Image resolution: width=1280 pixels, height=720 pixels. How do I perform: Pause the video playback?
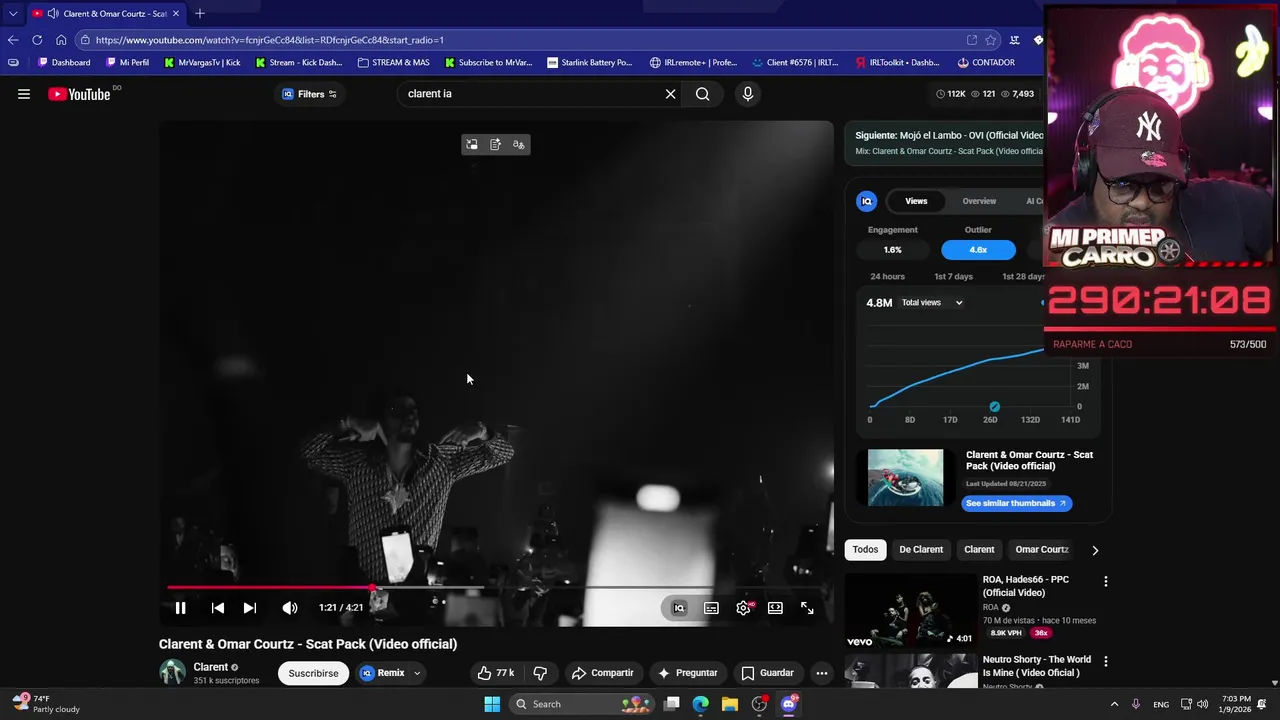click(181, 608)
